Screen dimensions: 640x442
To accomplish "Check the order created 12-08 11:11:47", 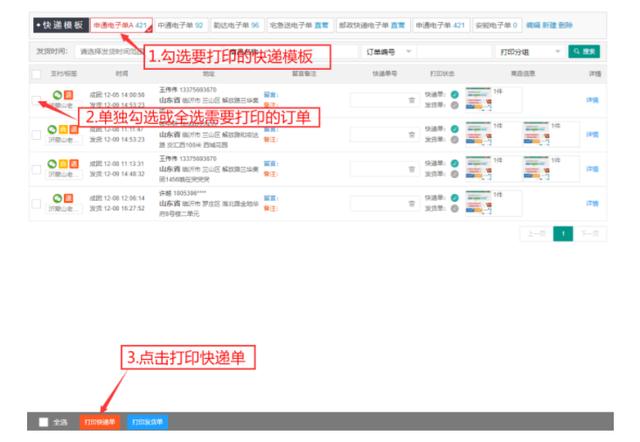I will coord(36,135).
